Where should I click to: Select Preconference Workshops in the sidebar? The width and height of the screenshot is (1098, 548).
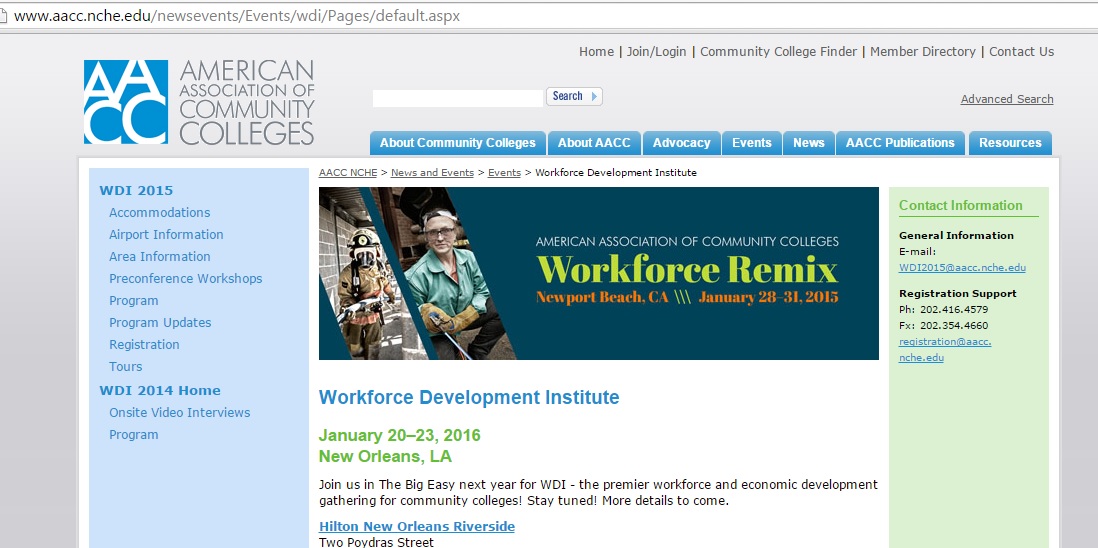[x=185, y=279]
